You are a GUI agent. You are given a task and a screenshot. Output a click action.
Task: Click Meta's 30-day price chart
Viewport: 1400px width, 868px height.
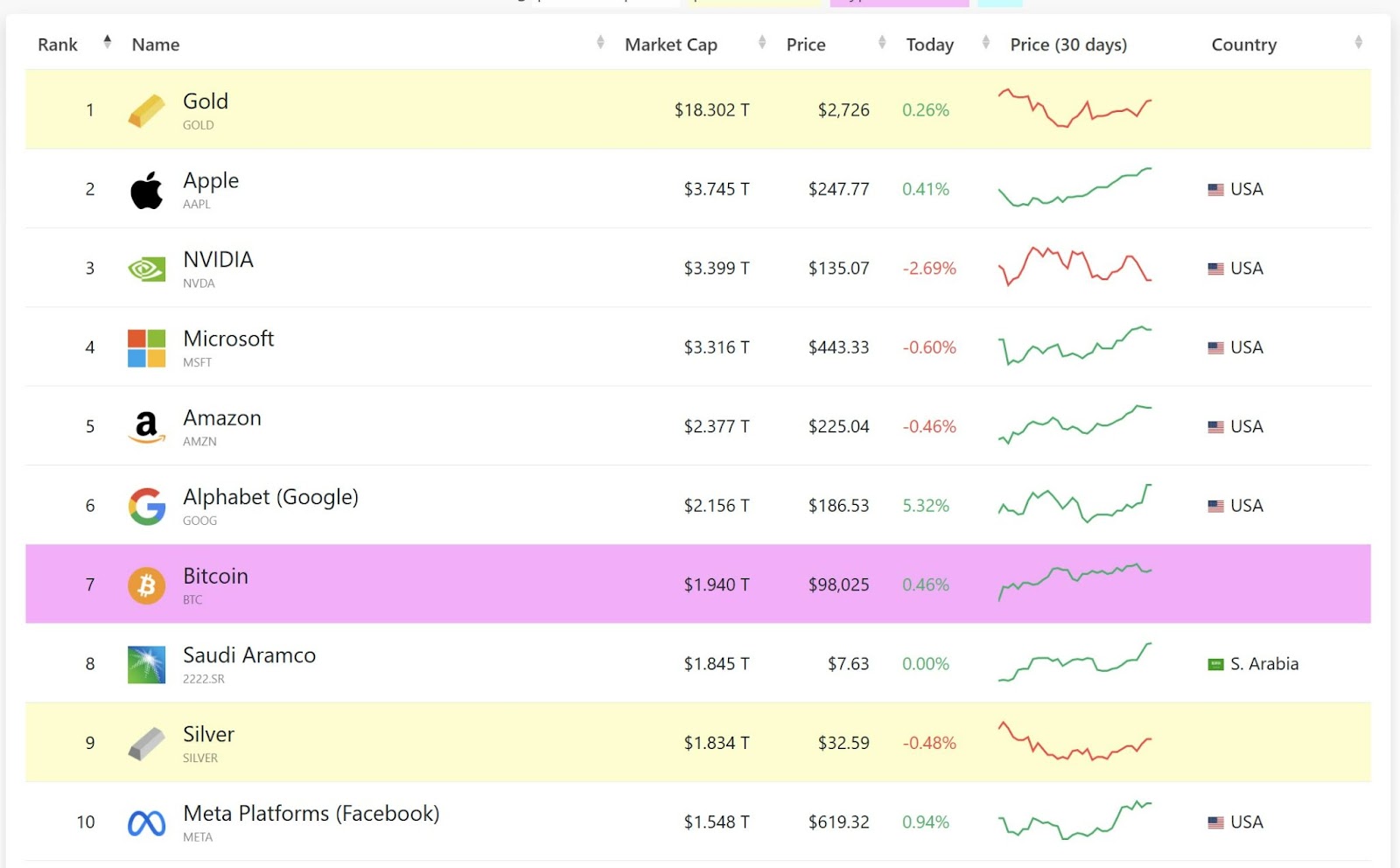tap(1075, 820)
